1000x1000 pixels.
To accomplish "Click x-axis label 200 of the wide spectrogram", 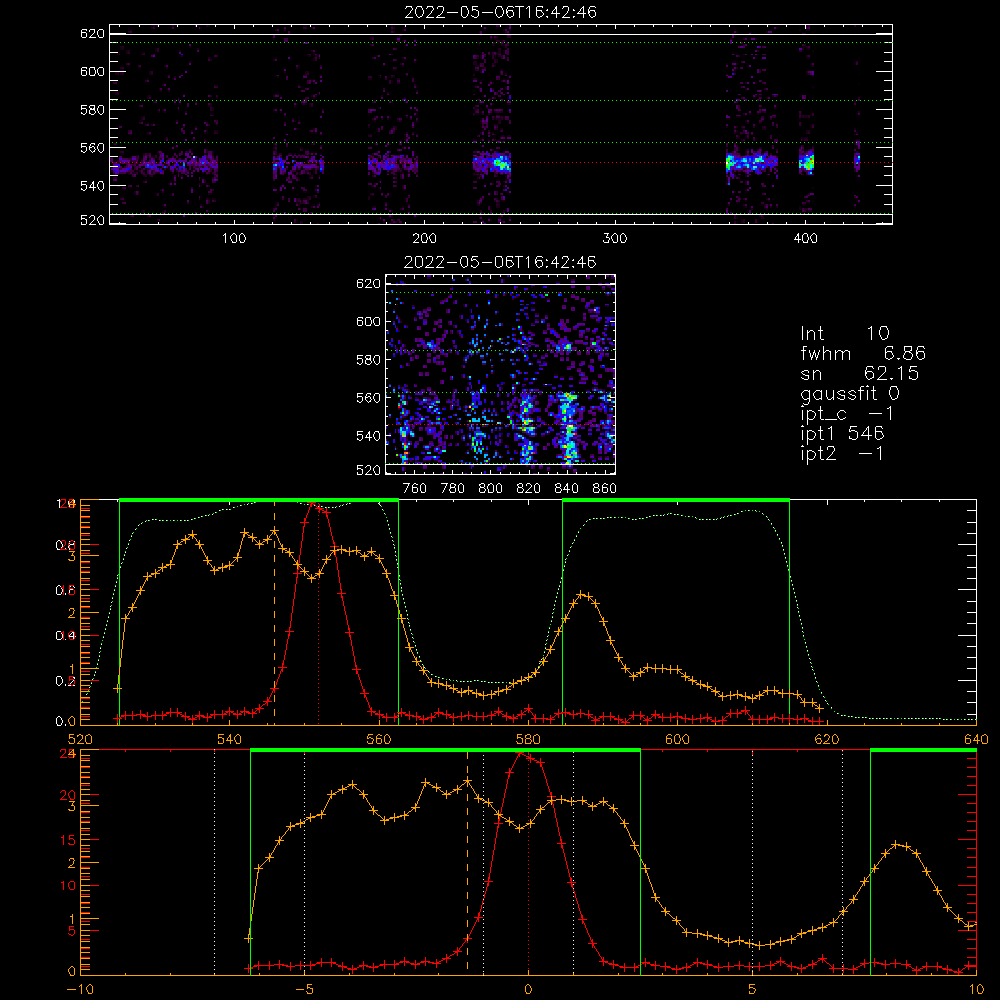I will click(x=424, y=239).
